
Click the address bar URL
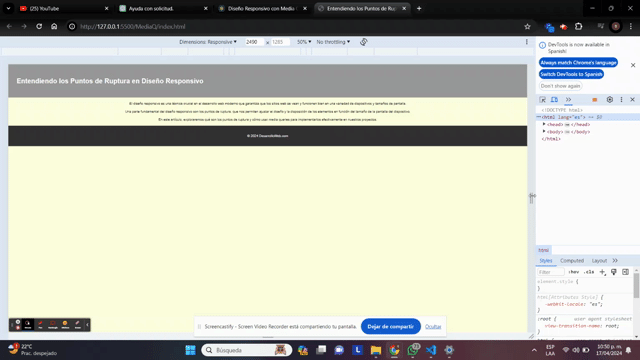pos(133,27)
